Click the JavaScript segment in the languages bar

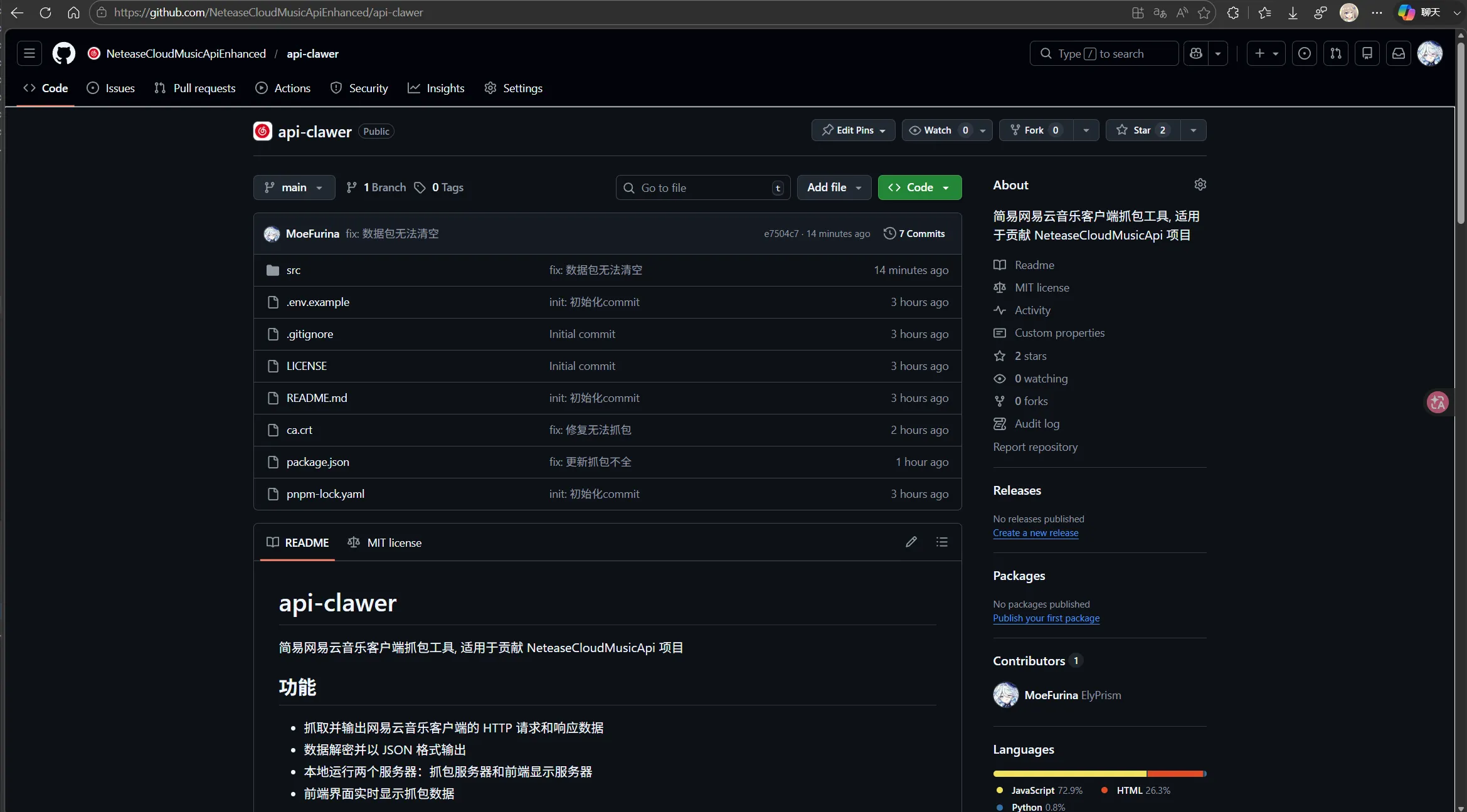coord(1069,774)
